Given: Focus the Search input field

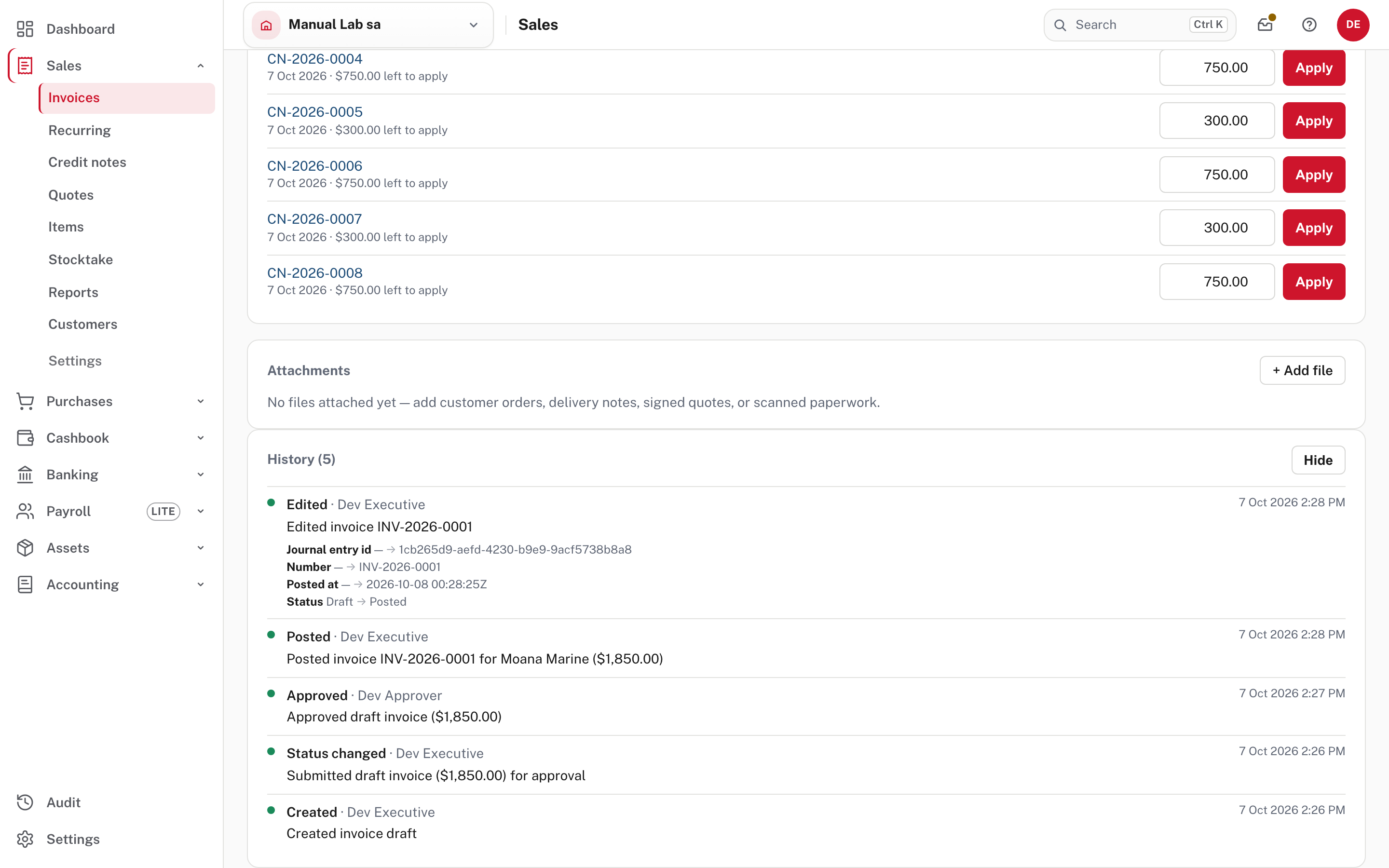Looking at the screenshot, I should click(1139, 25).
